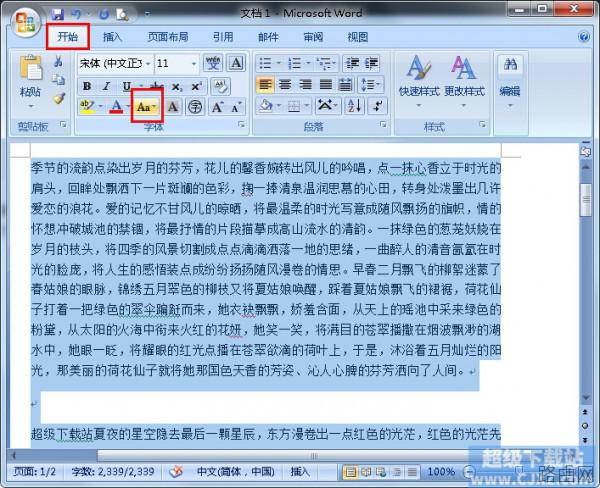The width and height of the screenshot is (600, 488).
Task: Expand quick access toolbar customization arrow
Action: coord(147,14)
